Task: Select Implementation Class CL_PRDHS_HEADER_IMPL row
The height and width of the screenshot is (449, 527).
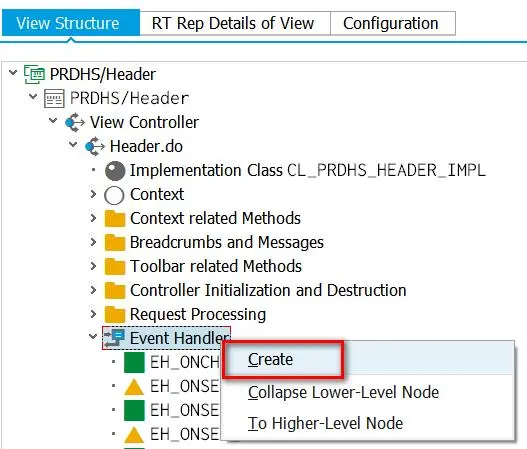Action: [x=308, y=170]
